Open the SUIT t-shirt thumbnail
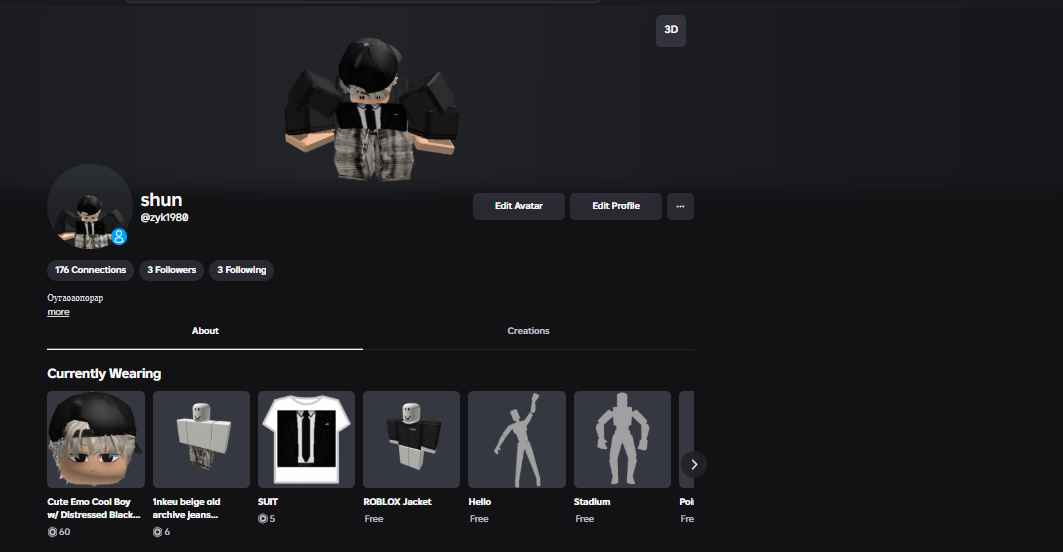The height and width of the screenshot is (552, 1063). (306, 439)
